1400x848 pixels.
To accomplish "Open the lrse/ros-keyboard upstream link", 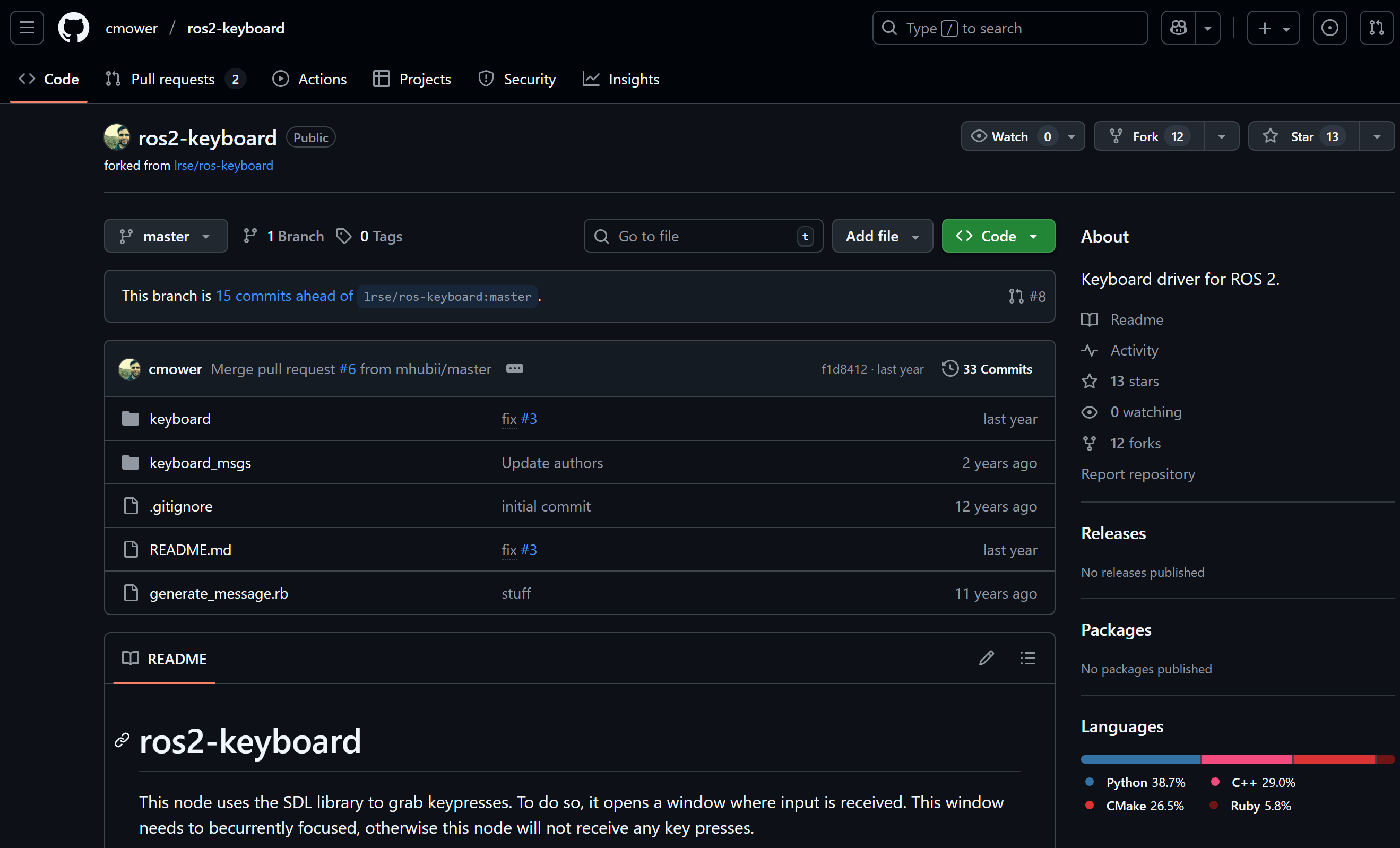I will click(x=223, y=165).
